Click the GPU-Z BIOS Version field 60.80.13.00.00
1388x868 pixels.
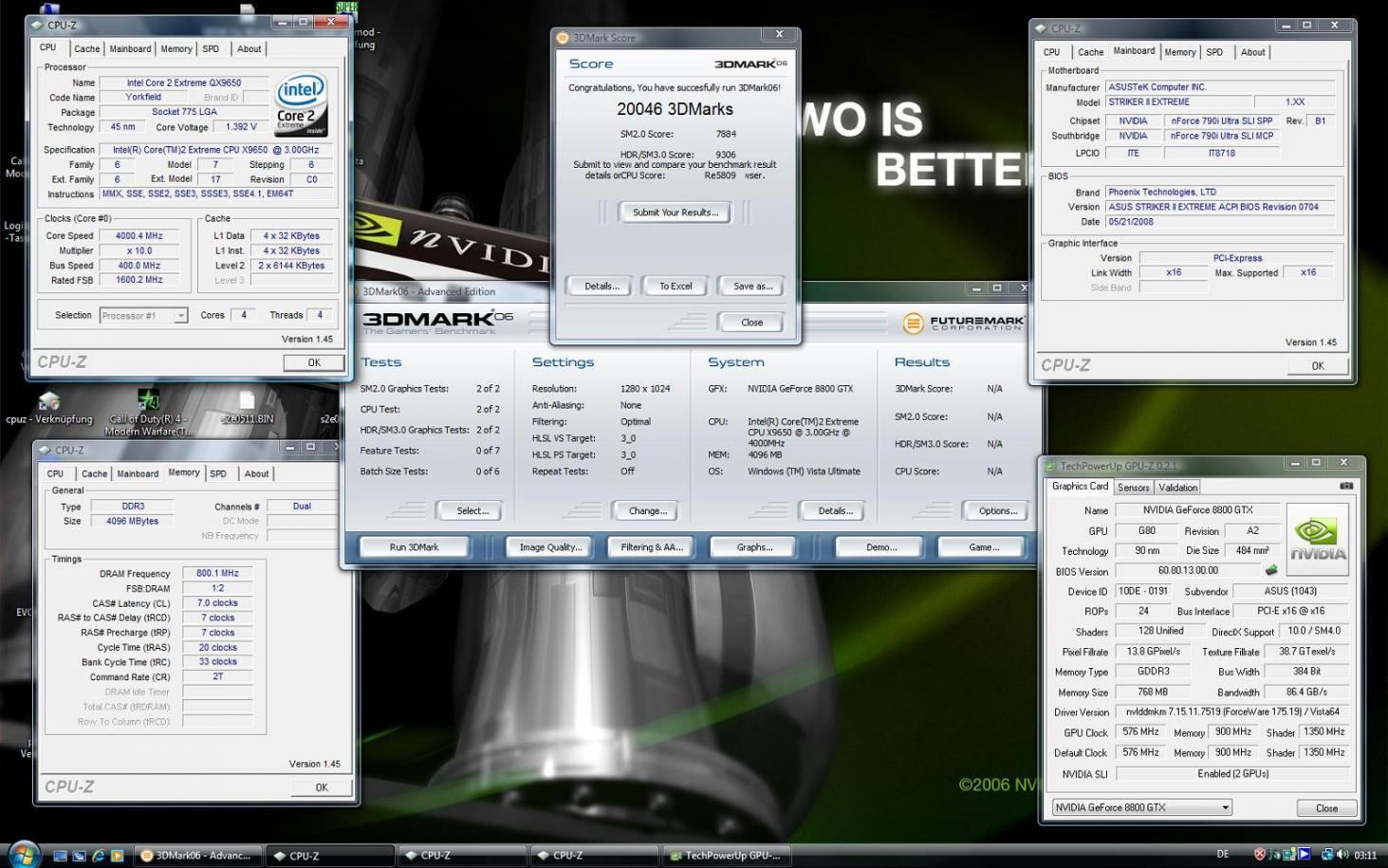pyautogui.click(x=1188, y=571)
